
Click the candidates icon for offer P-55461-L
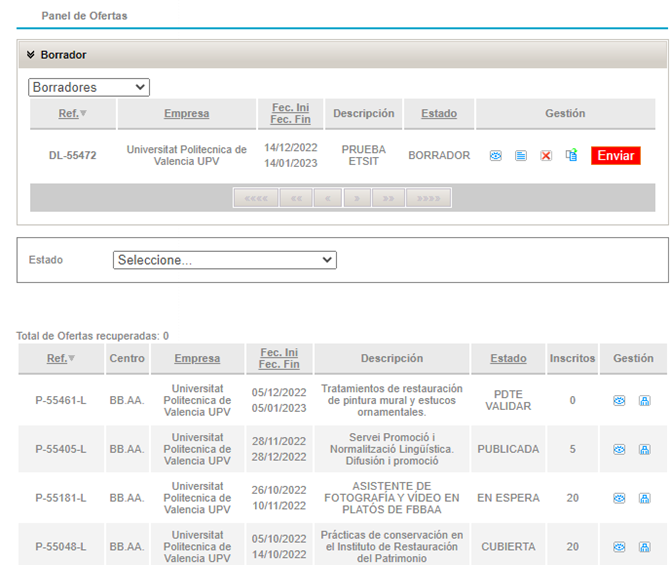pos(644,400)
